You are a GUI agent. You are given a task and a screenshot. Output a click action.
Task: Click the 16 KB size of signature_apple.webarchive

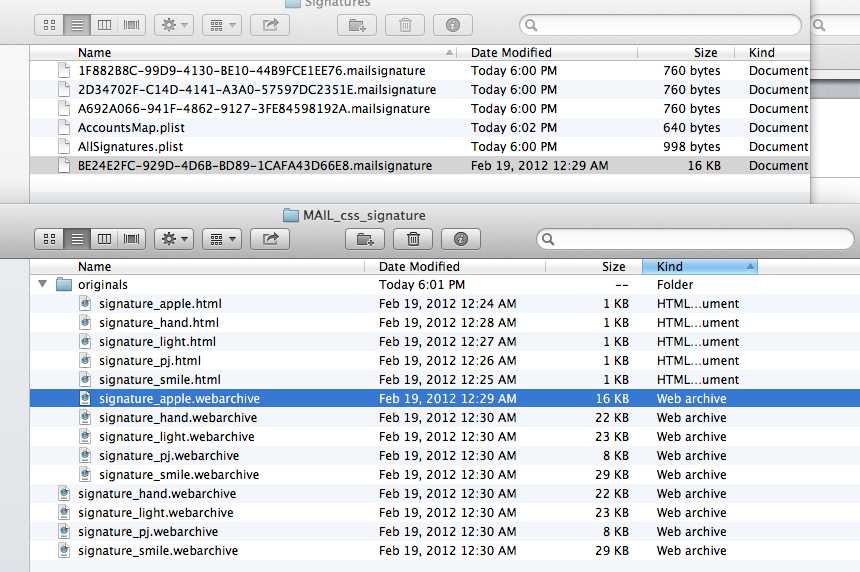point(612,399)
